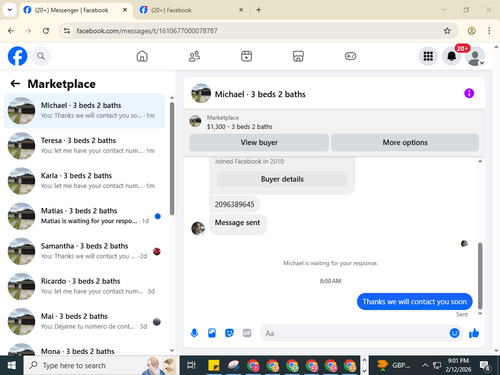This screenshot has width=500, height=375.
Task: Open a new browser tab
Action: click(259, 10)
